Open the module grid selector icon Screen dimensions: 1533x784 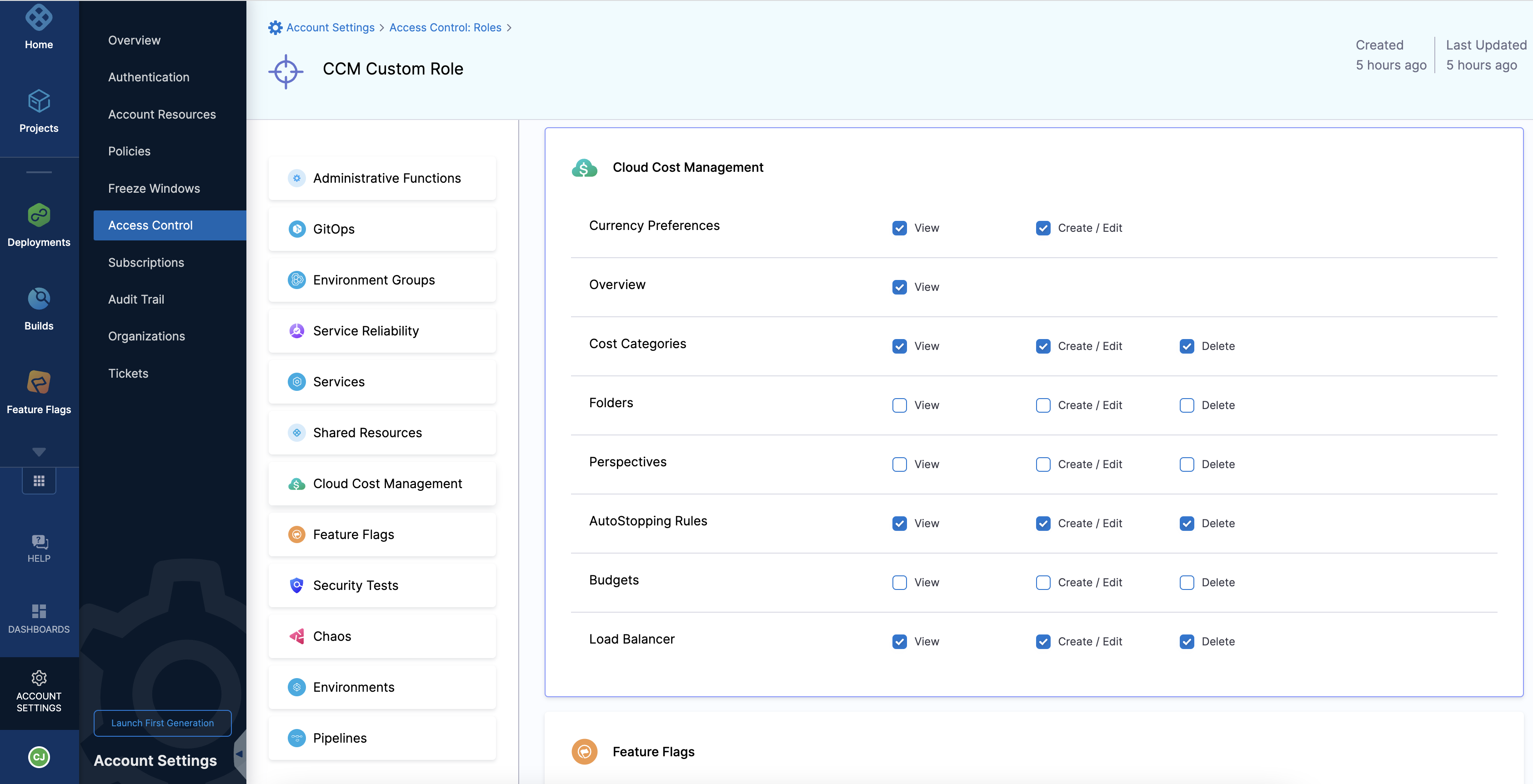pyautogui.click(x=39, y=481)
